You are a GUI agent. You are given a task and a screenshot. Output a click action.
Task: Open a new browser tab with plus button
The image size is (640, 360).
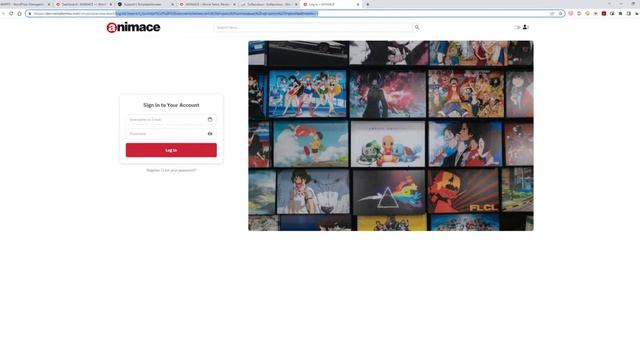click(368, 4)
